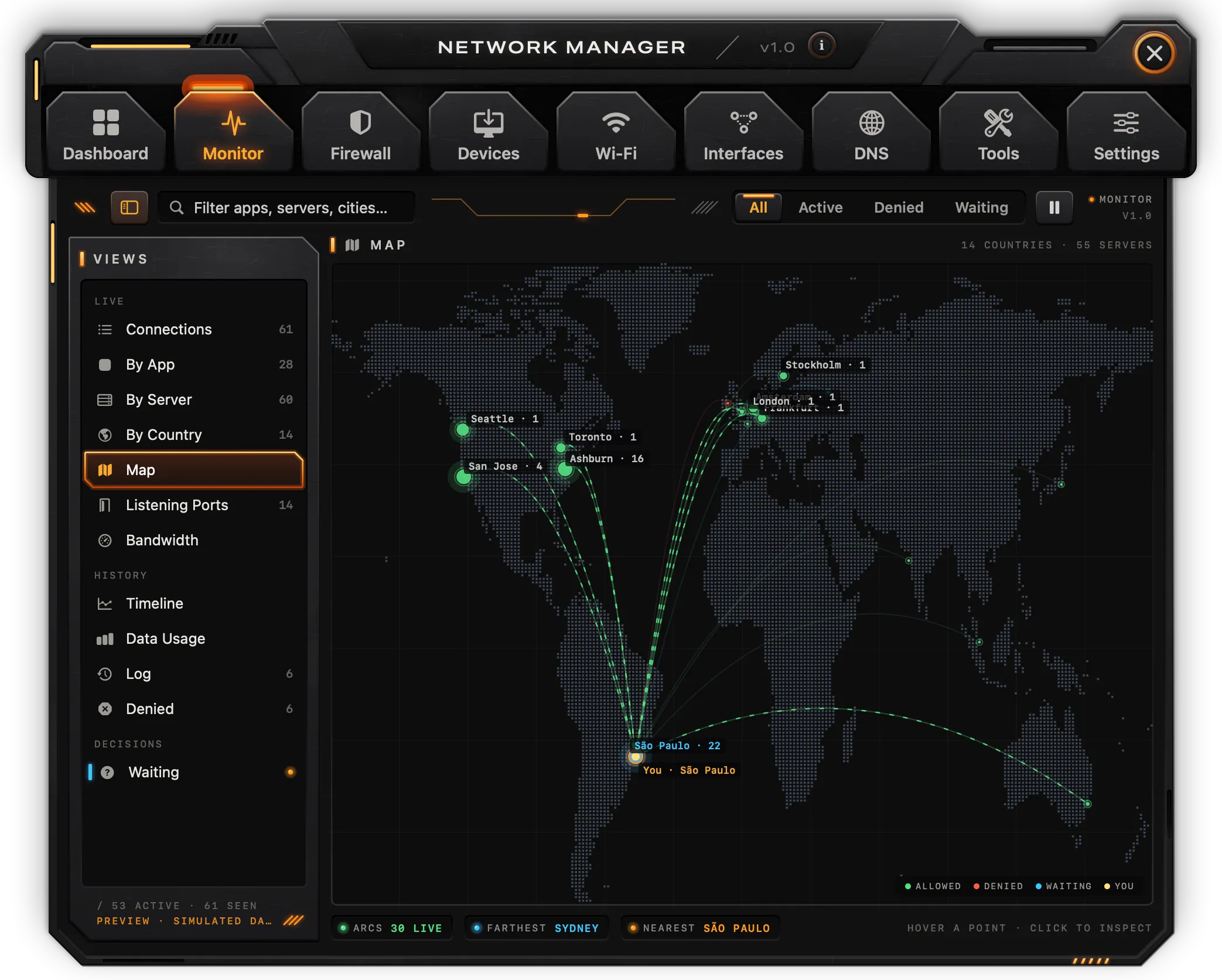Click the DENIED legend entry
Screen dimensions: 1222x980
point(998,886)
